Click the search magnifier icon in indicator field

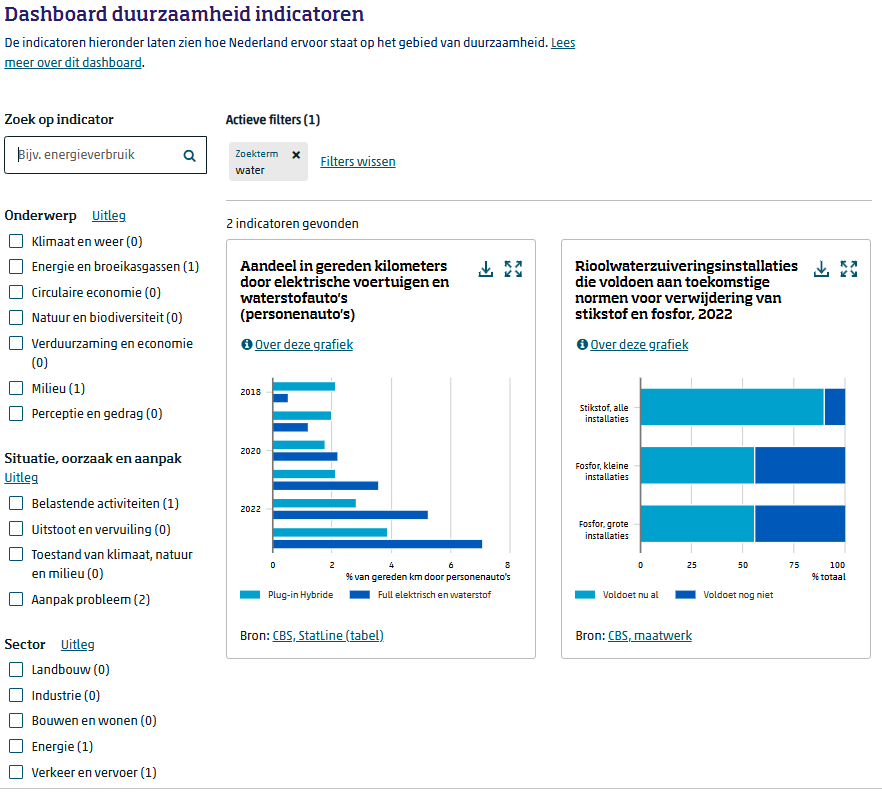[189, 155]
